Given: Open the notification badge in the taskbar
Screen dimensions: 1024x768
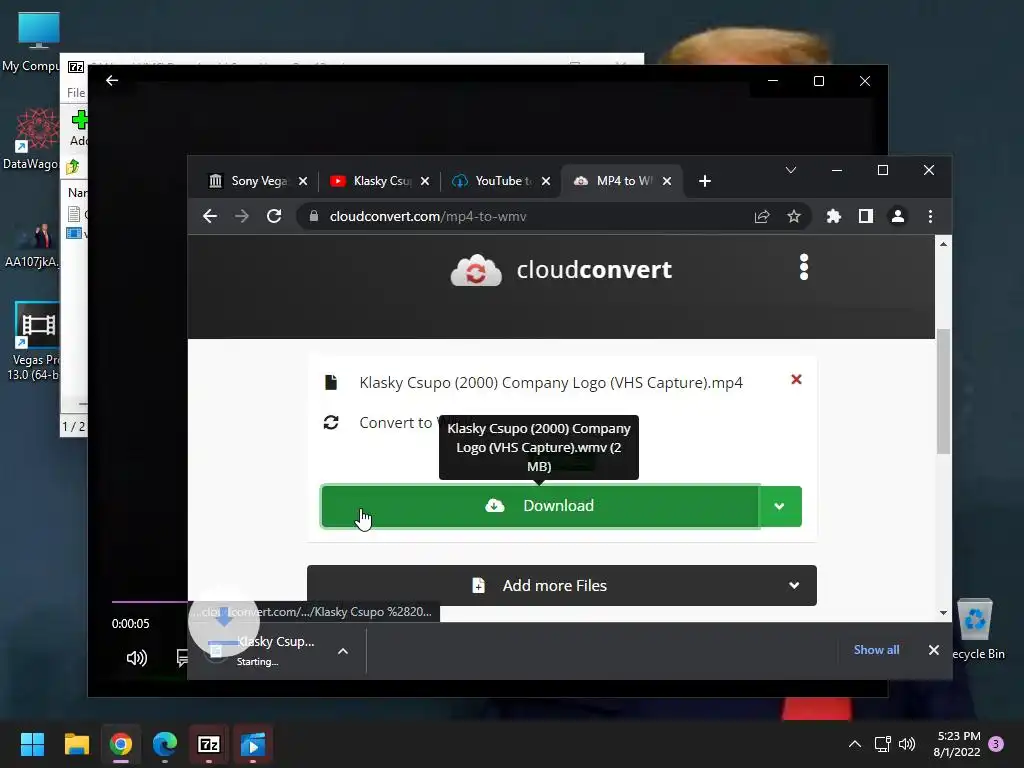Looking at the screenshot, I should [x=996, y=743].
